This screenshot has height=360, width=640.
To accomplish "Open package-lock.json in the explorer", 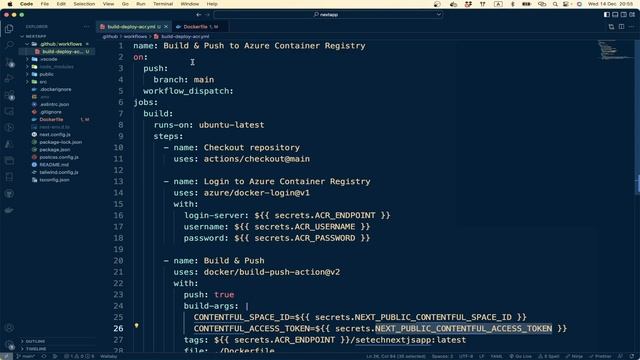I will pos(57,142).
